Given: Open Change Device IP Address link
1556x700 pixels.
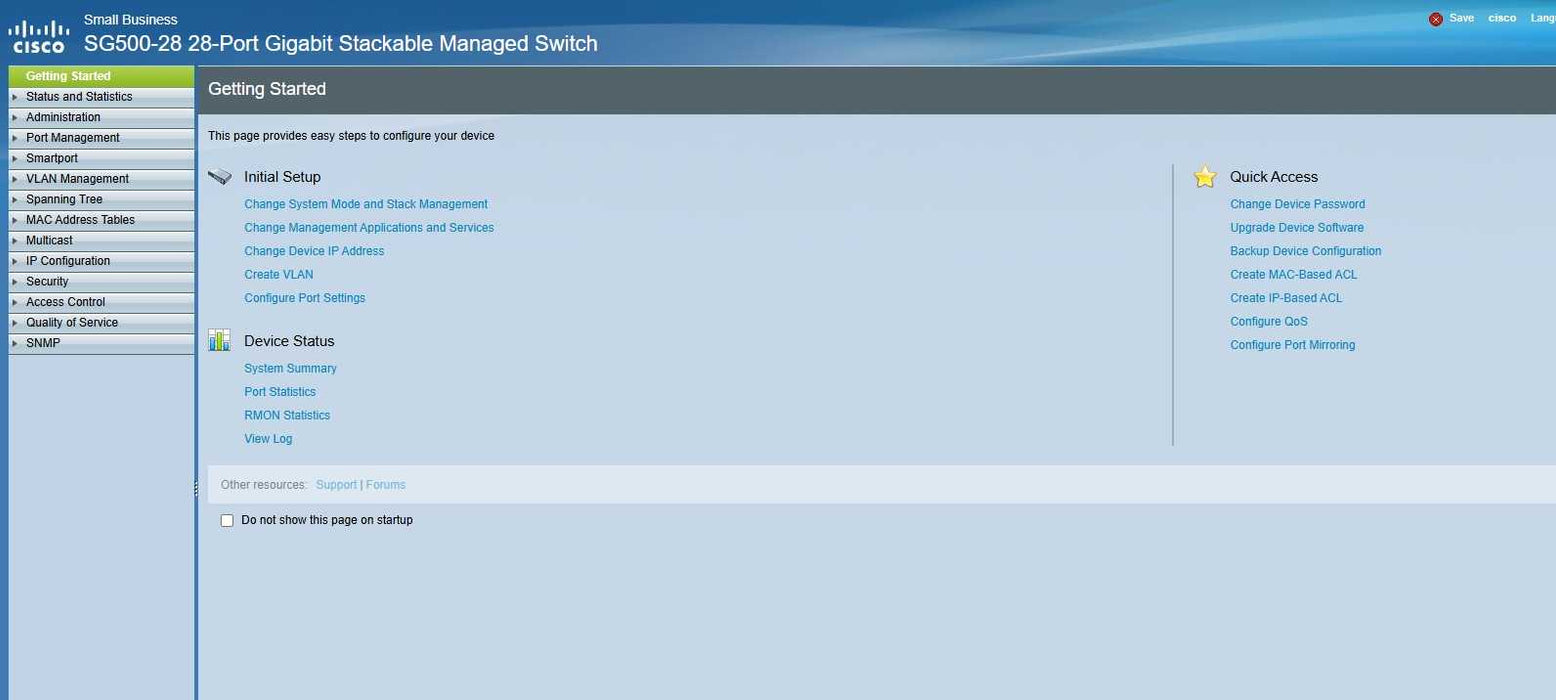Looking at the screenshot, I should point(314,251).
